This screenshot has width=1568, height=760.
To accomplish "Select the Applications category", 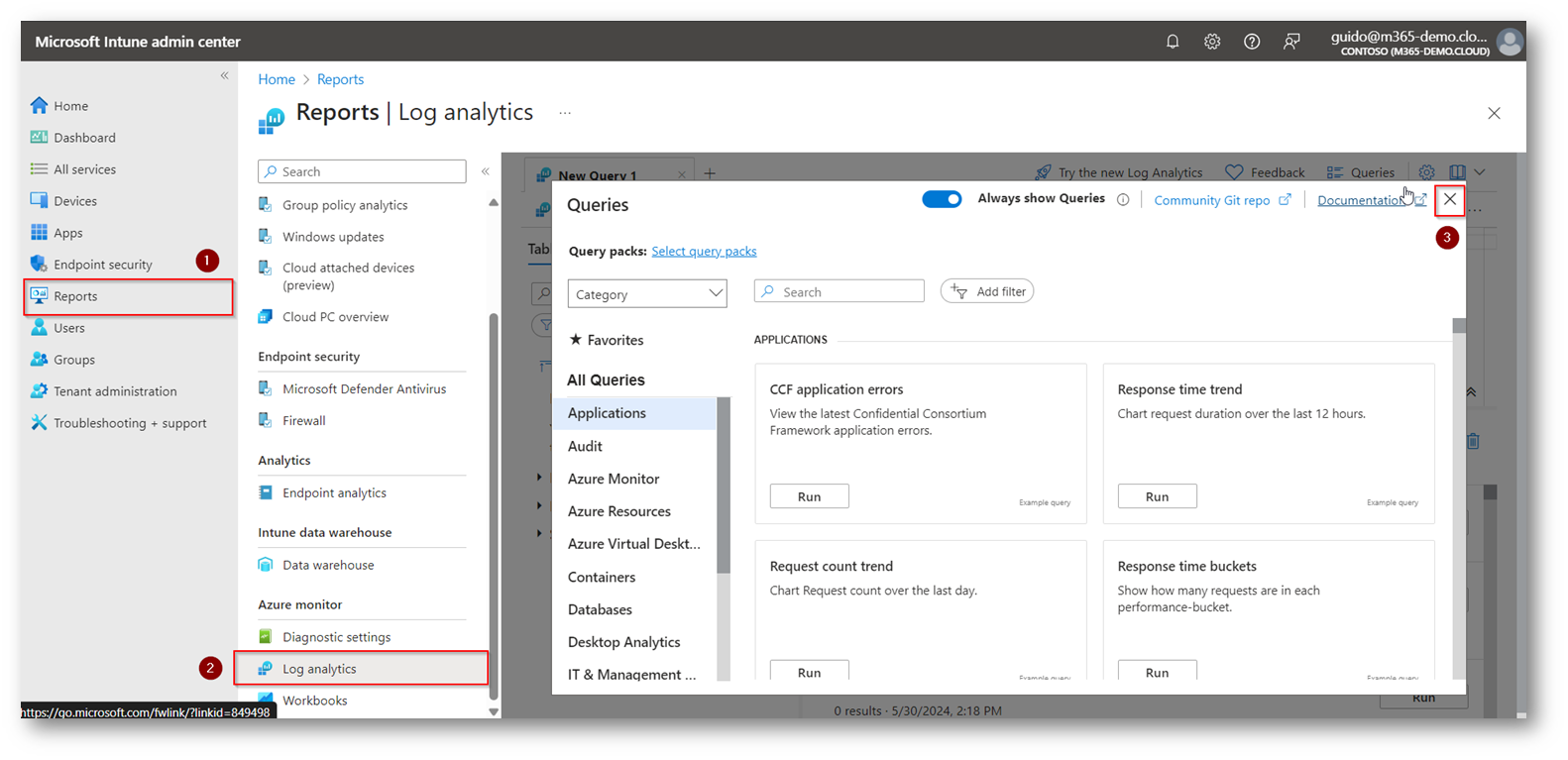I will tap(634, 413).
